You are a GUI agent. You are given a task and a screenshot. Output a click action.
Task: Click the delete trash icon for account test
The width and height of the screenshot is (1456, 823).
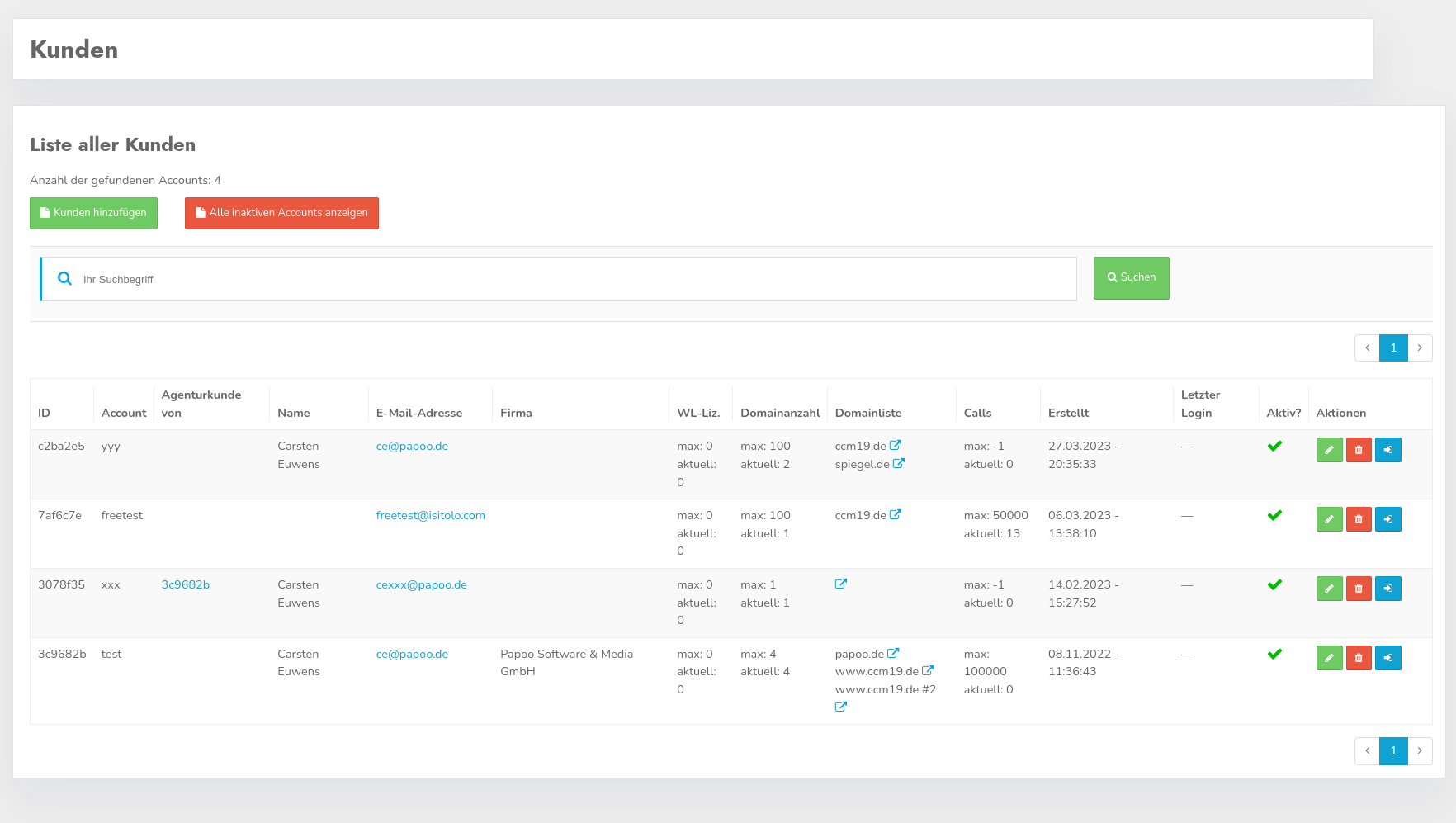(x=1359, y=658)
